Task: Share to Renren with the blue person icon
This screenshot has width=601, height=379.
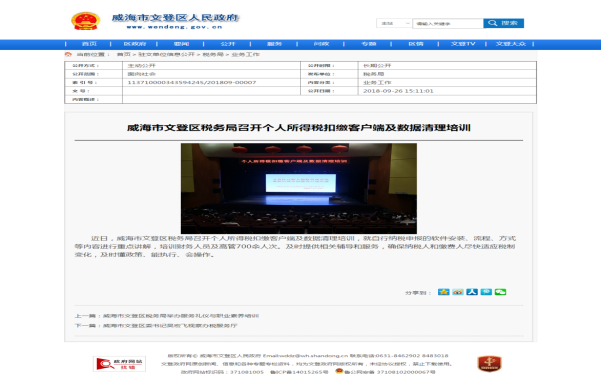Action: 472,292
